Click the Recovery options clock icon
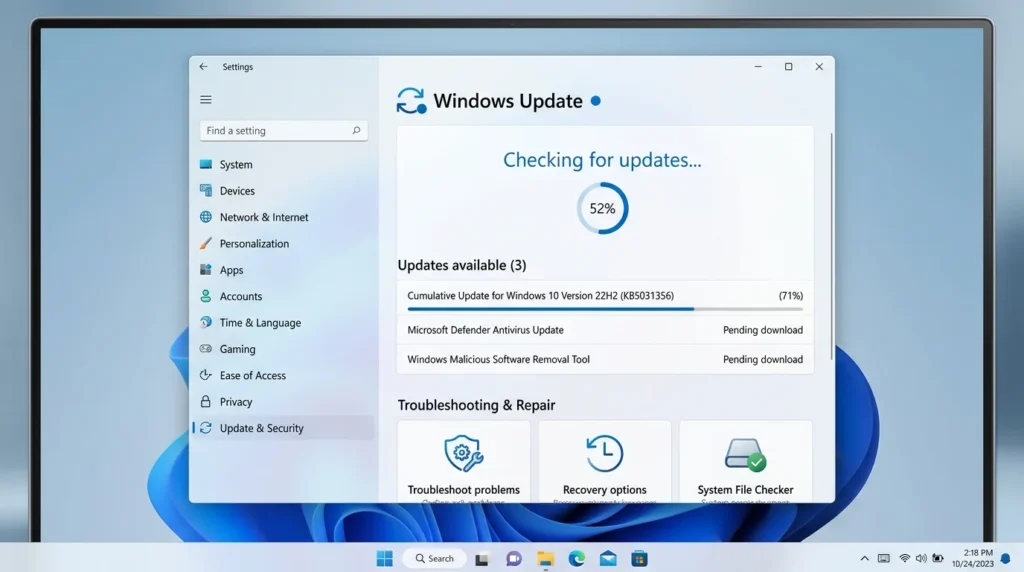 pyautogui.click(x=604, y=453)
